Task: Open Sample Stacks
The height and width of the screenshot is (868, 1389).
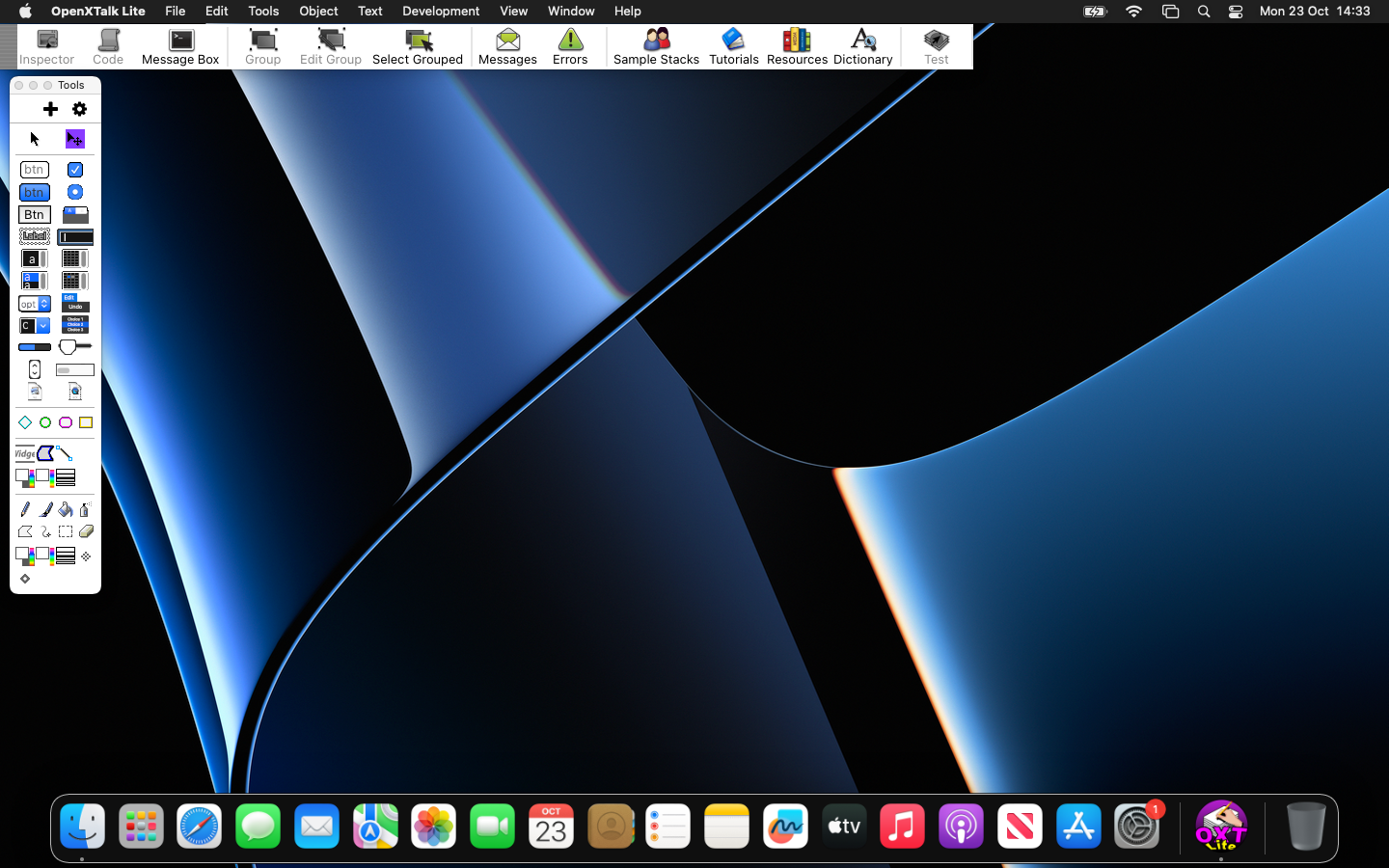Action: (x=656, y=47)
